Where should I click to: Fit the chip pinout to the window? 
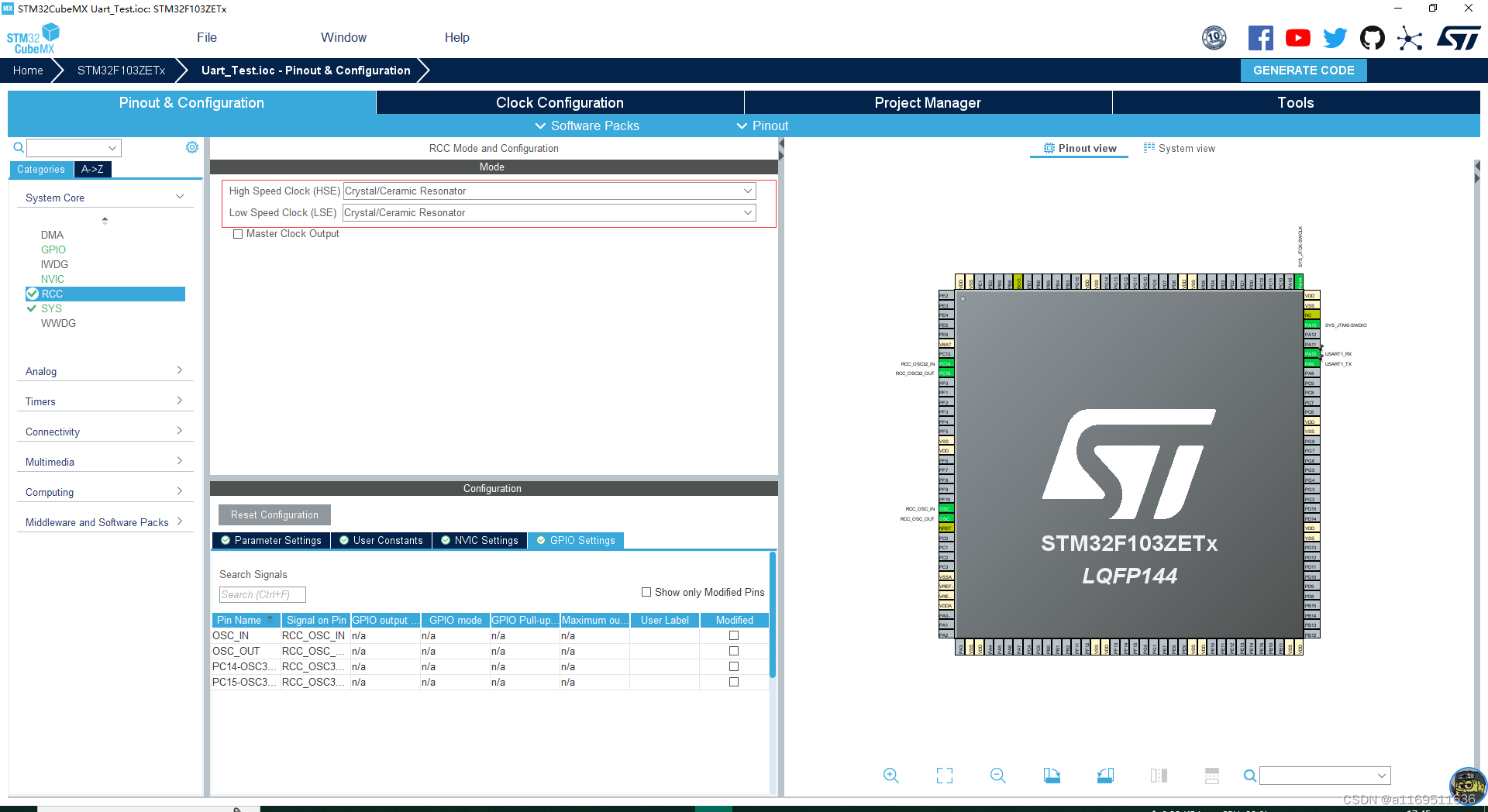click(945, 776)
